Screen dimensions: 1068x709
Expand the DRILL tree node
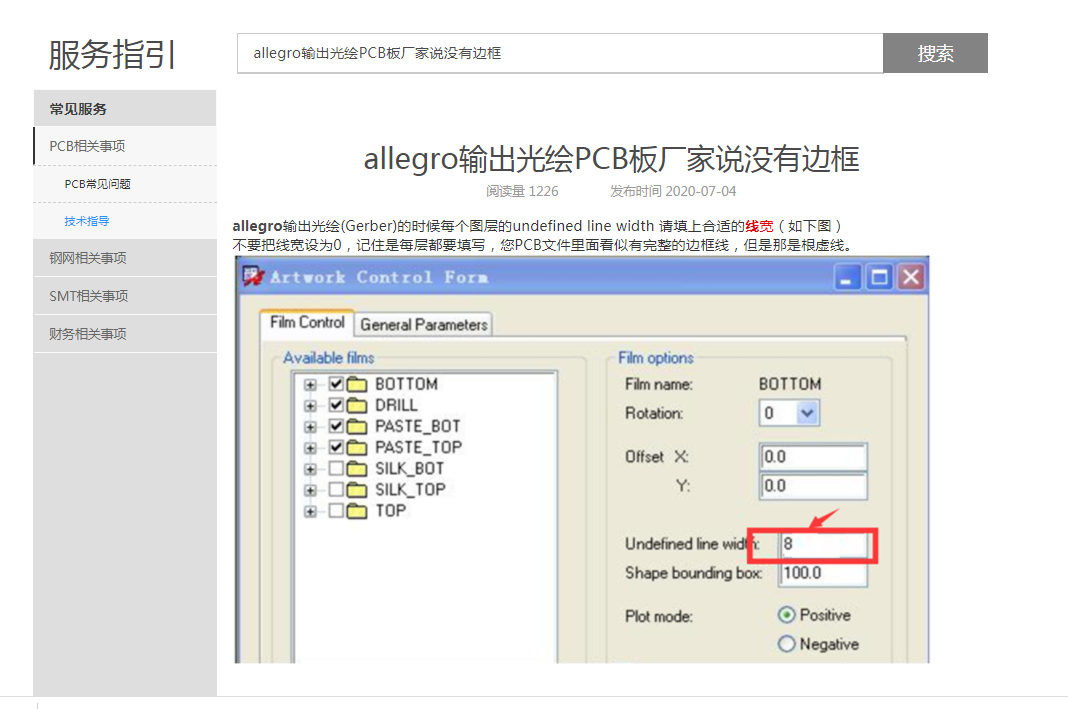tap(311, 405)
